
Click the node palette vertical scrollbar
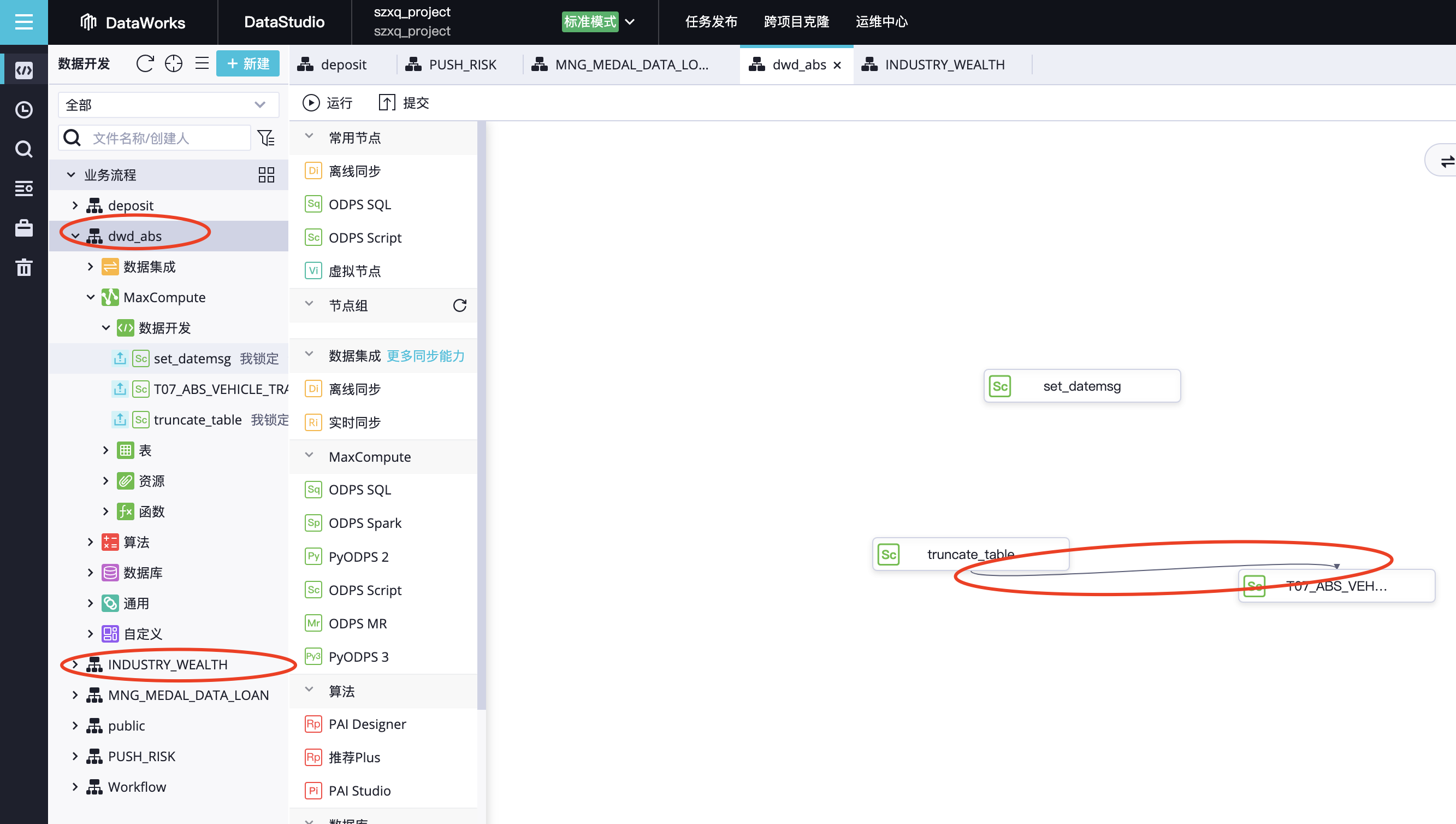coord(481,415)
